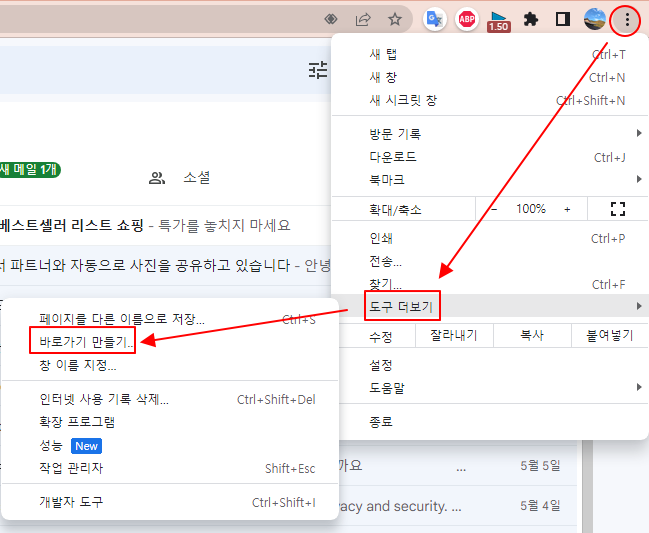Open the profile avatar icon

[595, 19]
